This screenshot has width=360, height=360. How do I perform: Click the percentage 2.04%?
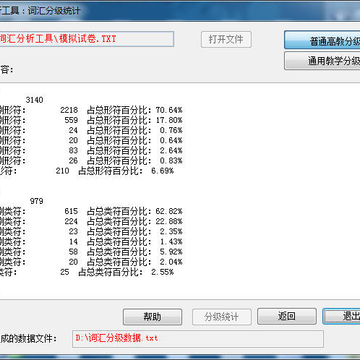click(x=171, y=262)
